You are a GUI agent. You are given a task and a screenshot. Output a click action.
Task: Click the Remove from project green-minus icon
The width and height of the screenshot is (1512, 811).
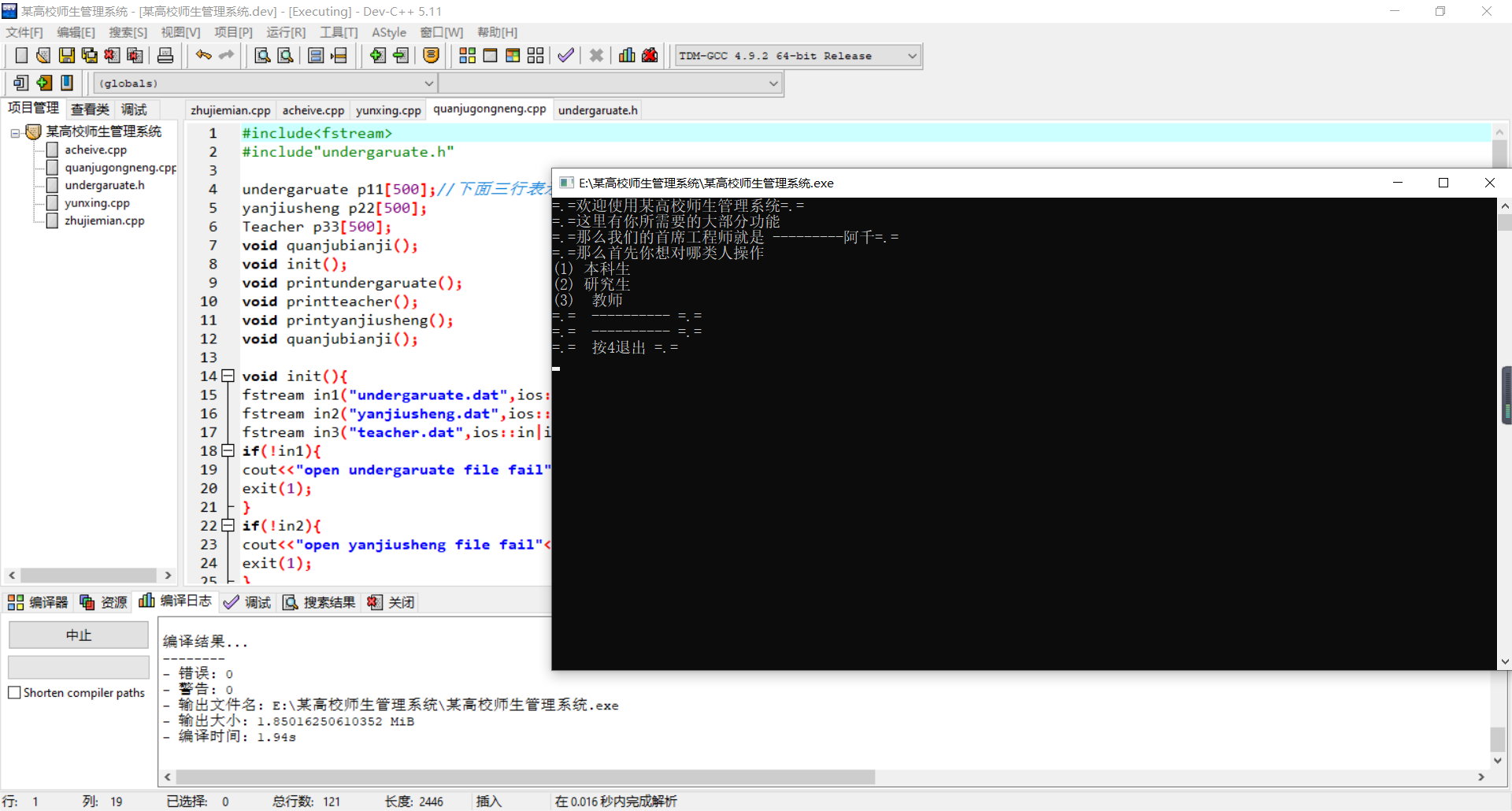pos(401,55)
